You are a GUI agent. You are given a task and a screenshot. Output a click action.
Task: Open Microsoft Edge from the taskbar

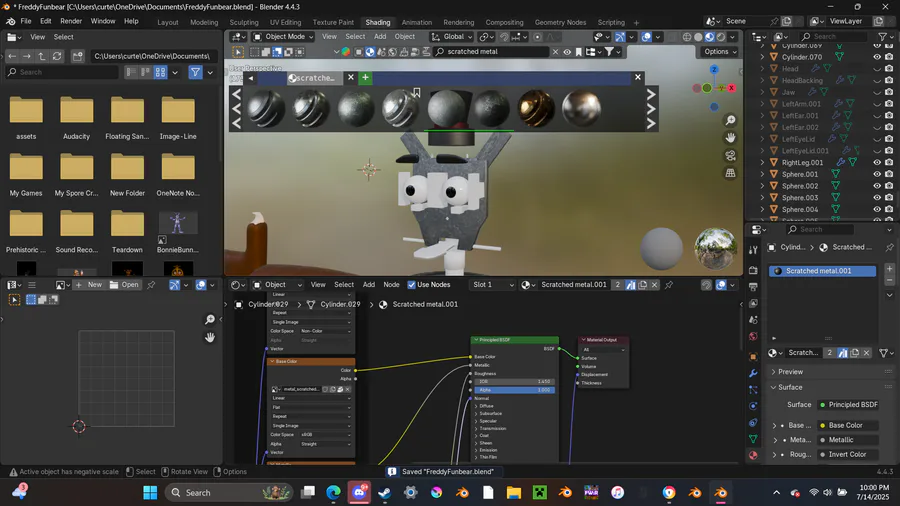click(333, 492)
